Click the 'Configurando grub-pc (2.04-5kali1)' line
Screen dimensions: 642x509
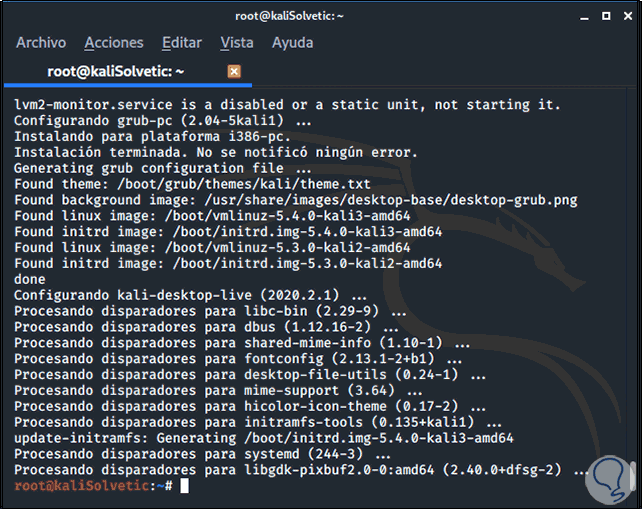(163, 121)
